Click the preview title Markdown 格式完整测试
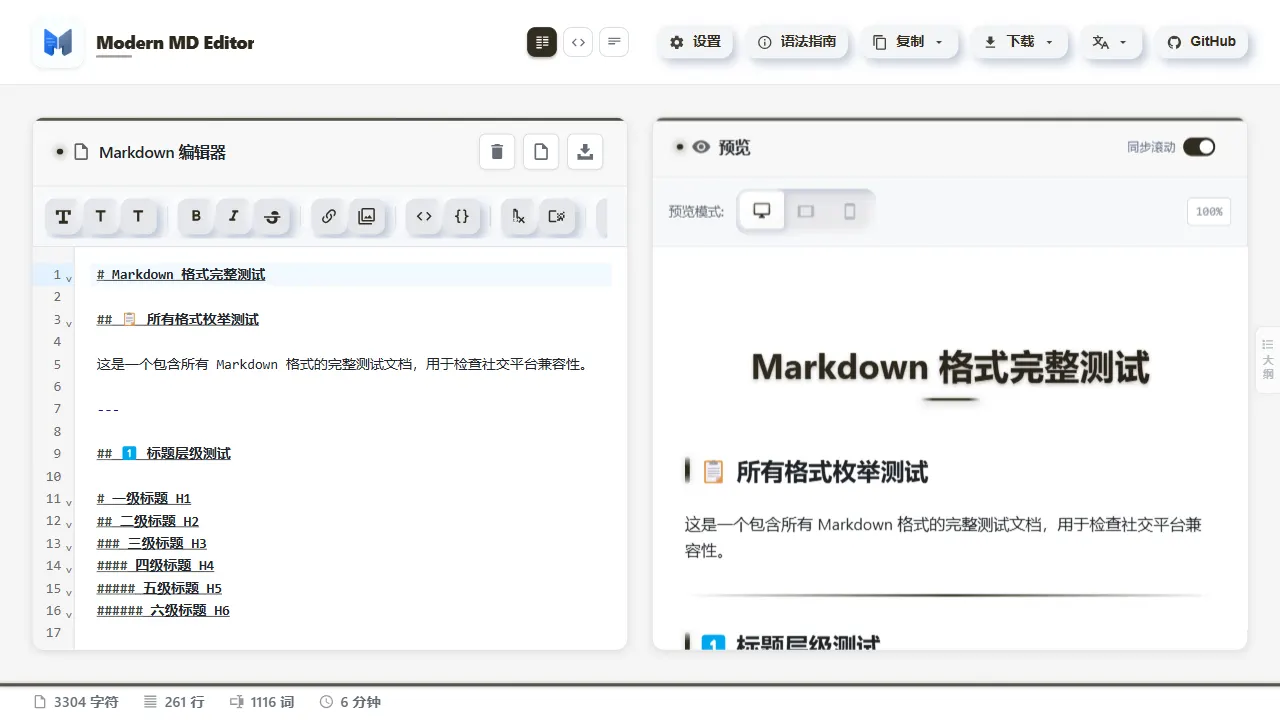This screenshot has width=1280, height=720. click(950, 367)
